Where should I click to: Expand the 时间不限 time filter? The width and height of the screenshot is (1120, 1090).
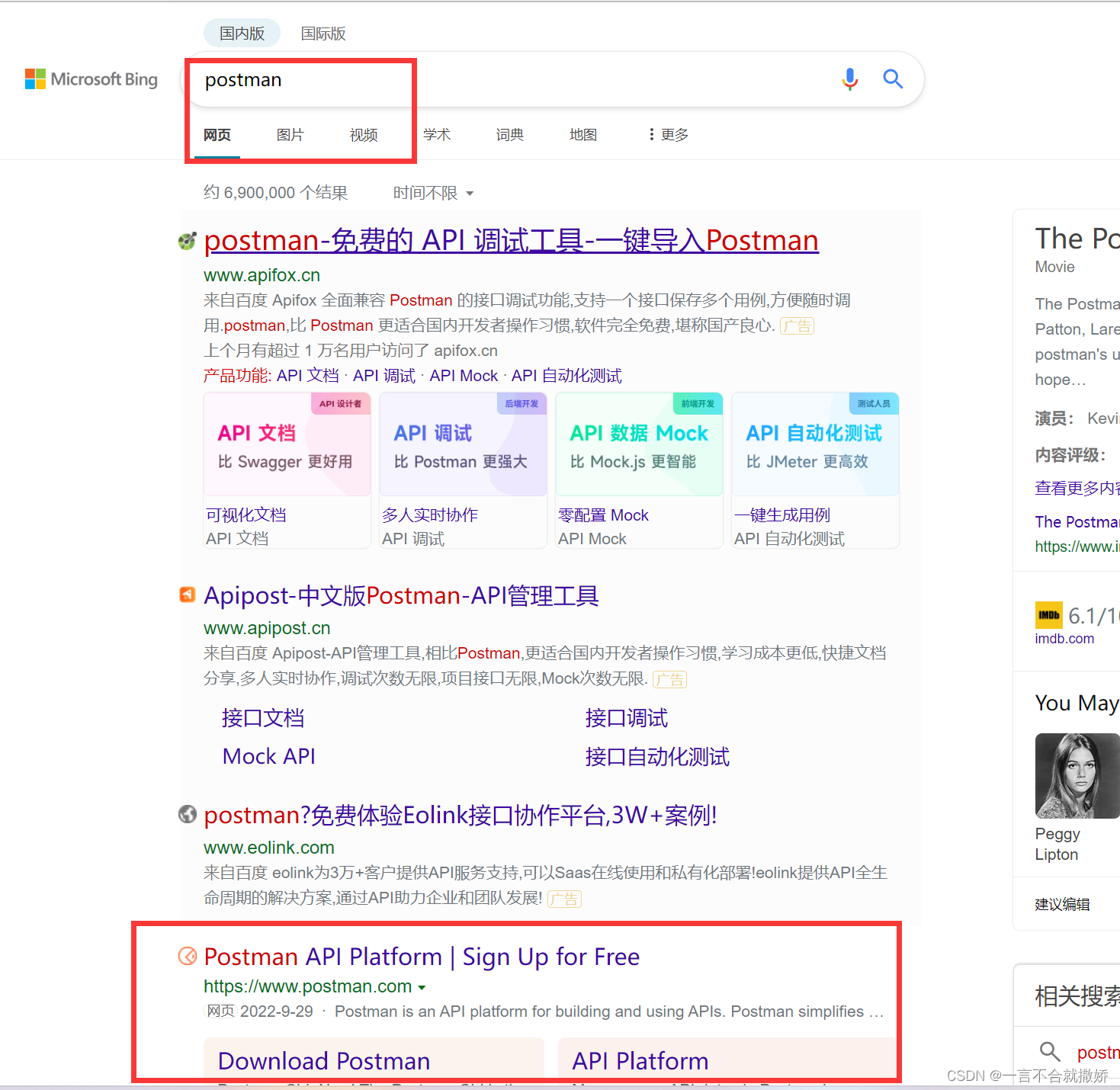(433, 193)
